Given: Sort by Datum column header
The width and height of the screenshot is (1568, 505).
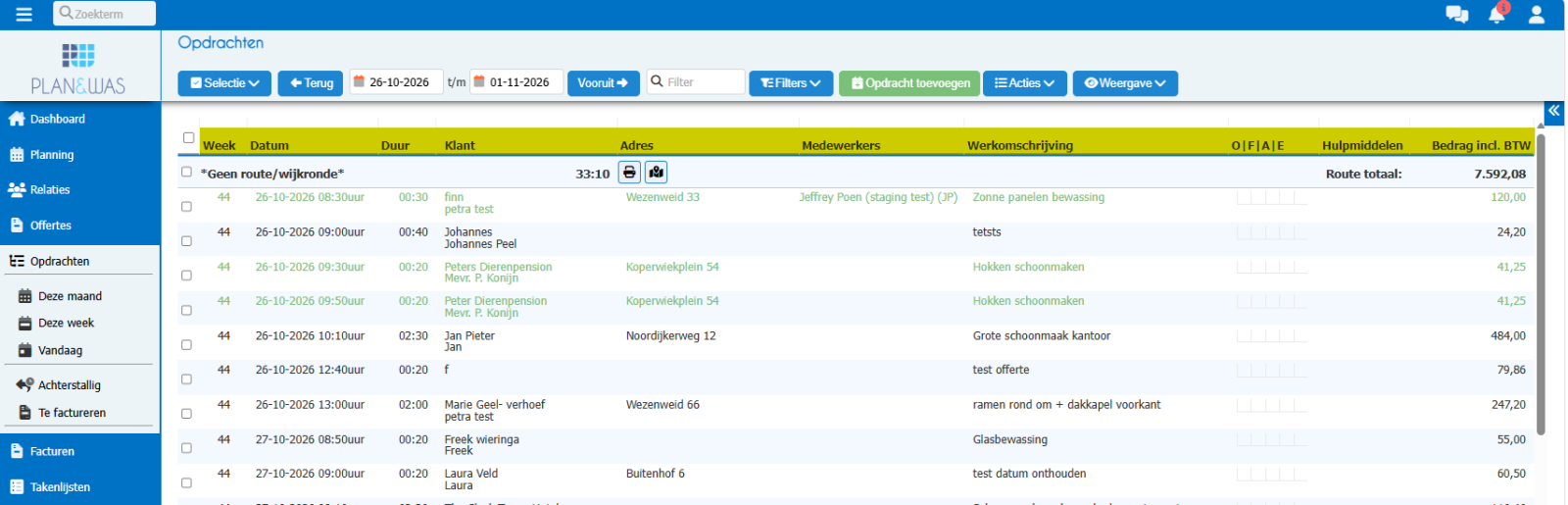Looking at the screenshot, I should tap(269, 145).
